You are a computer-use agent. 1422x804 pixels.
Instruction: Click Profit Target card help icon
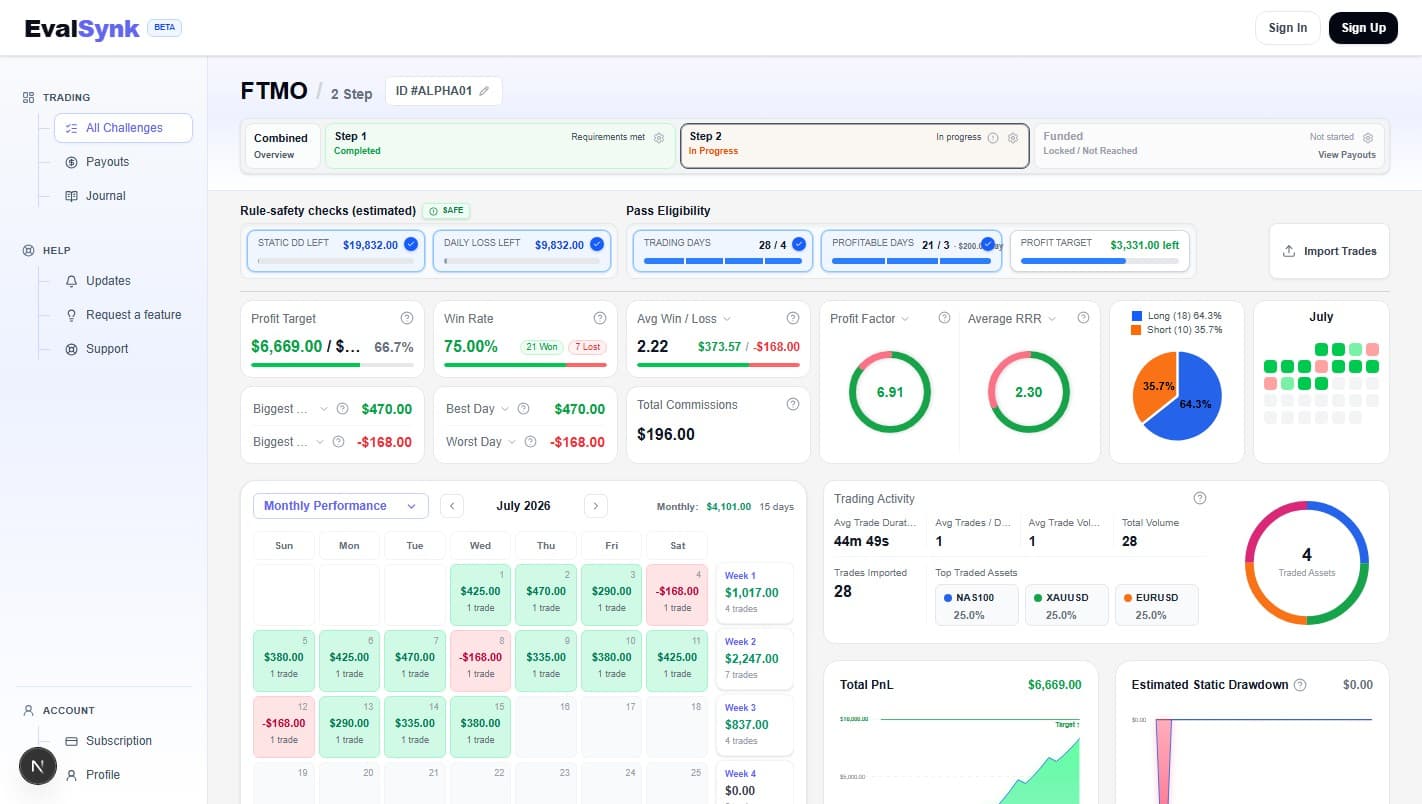(407, 318)
